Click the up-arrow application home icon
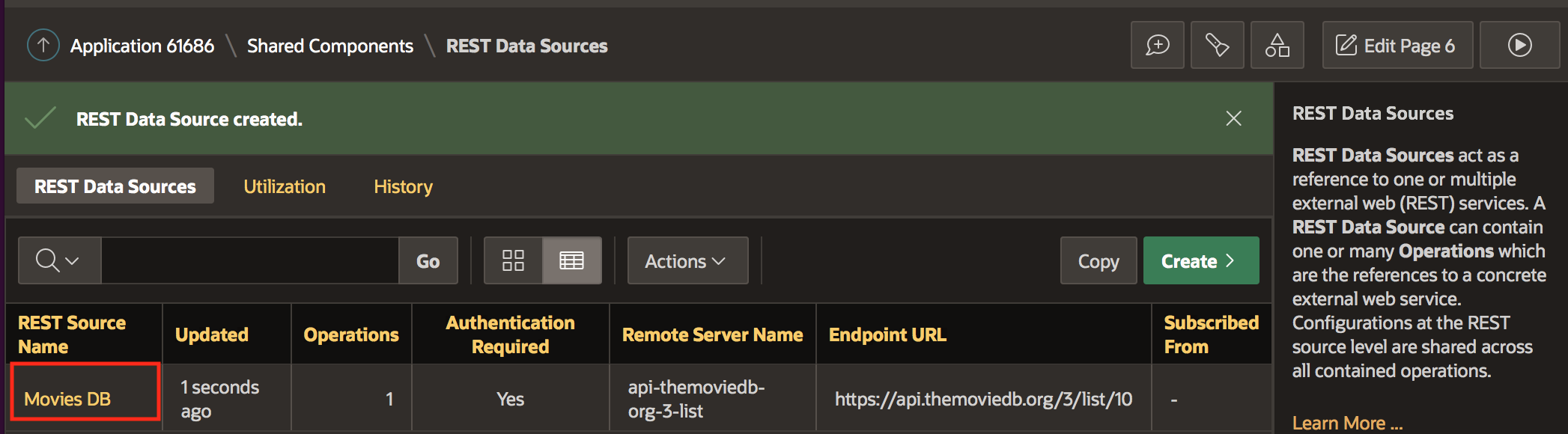Image resolution: width=1568 pixels, height=434 pixels. pos(43,46)
